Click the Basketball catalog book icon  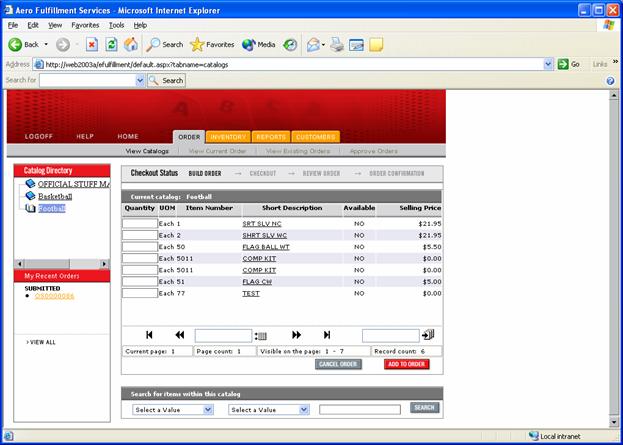(30, 196)
